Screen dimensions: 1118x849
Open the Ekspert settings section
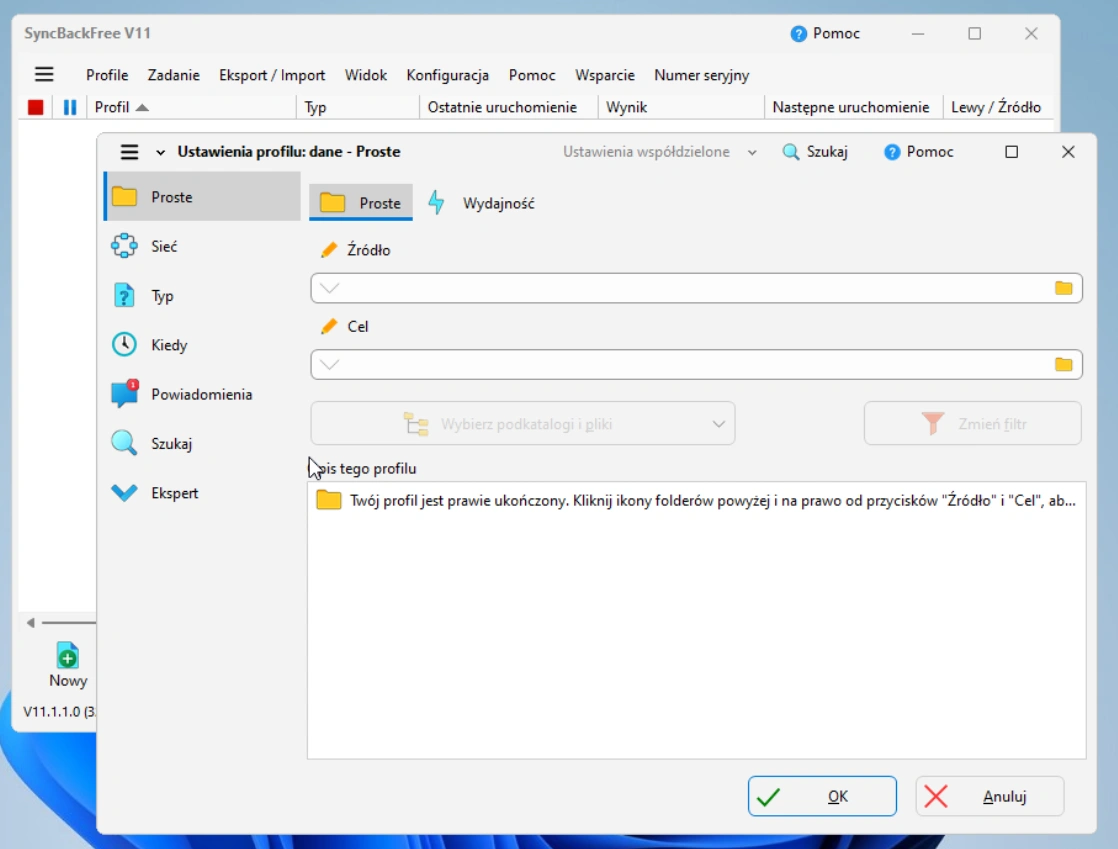click(202, 493)
